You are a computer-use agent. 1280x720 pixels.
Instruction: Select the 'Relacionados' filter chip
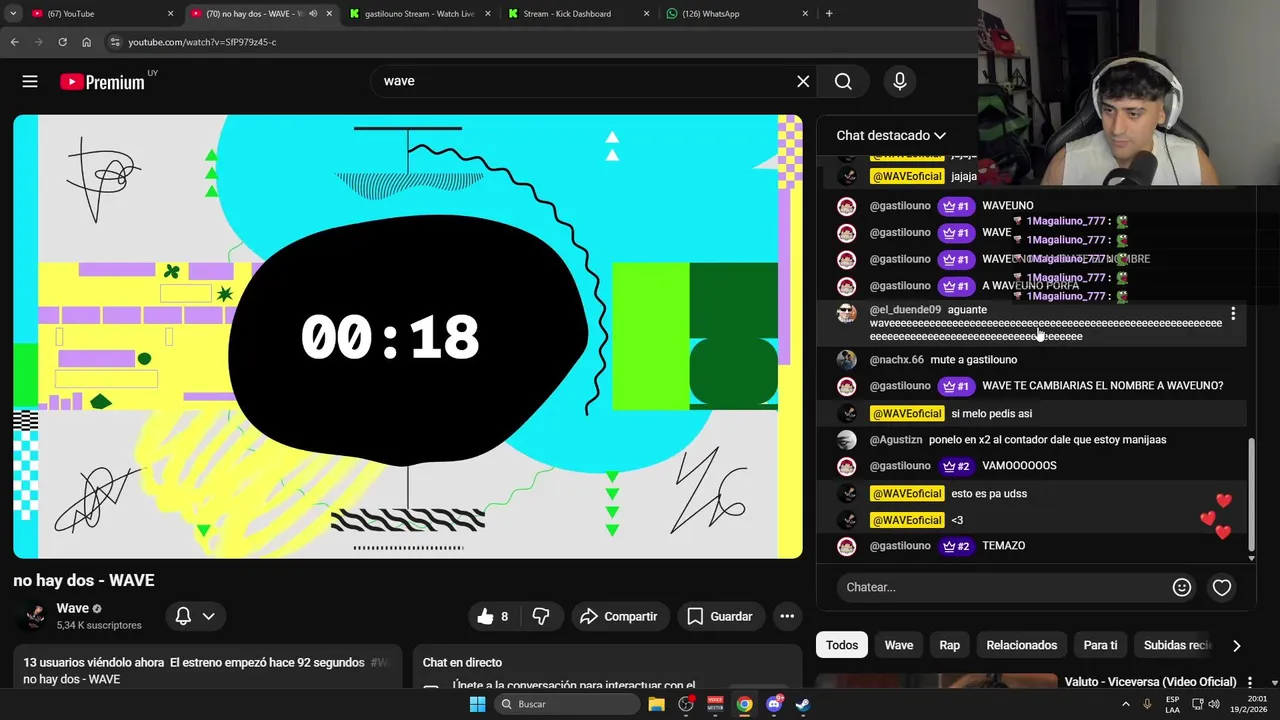point(1022,645)
